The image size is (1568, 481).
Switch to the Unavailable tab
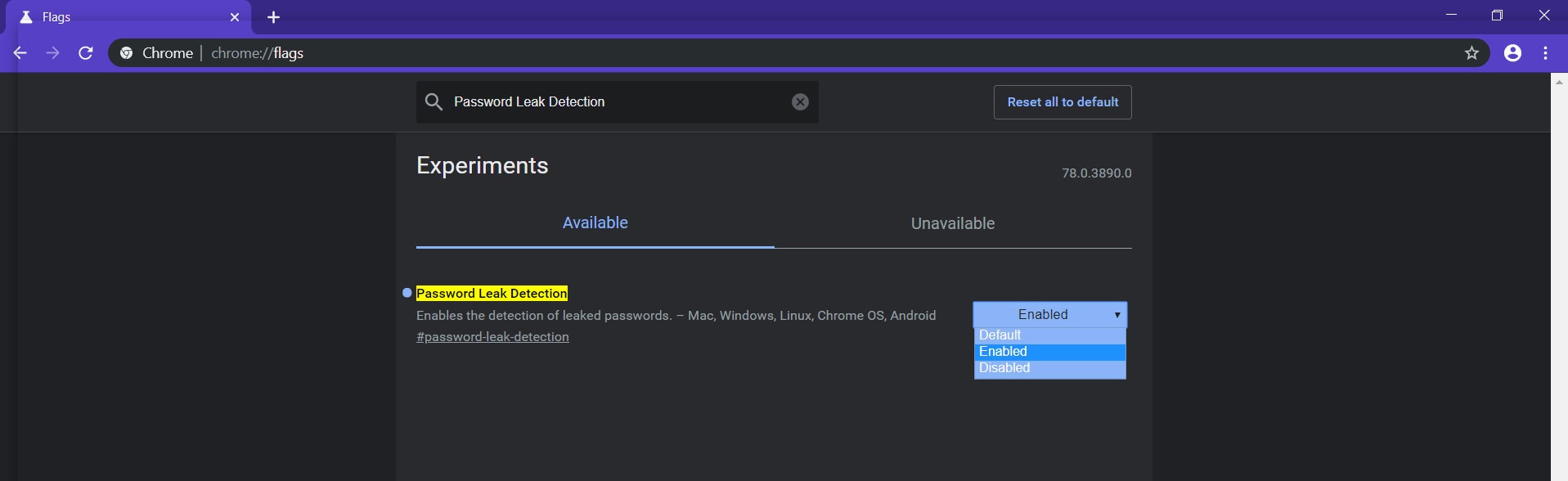coord(952,223)
